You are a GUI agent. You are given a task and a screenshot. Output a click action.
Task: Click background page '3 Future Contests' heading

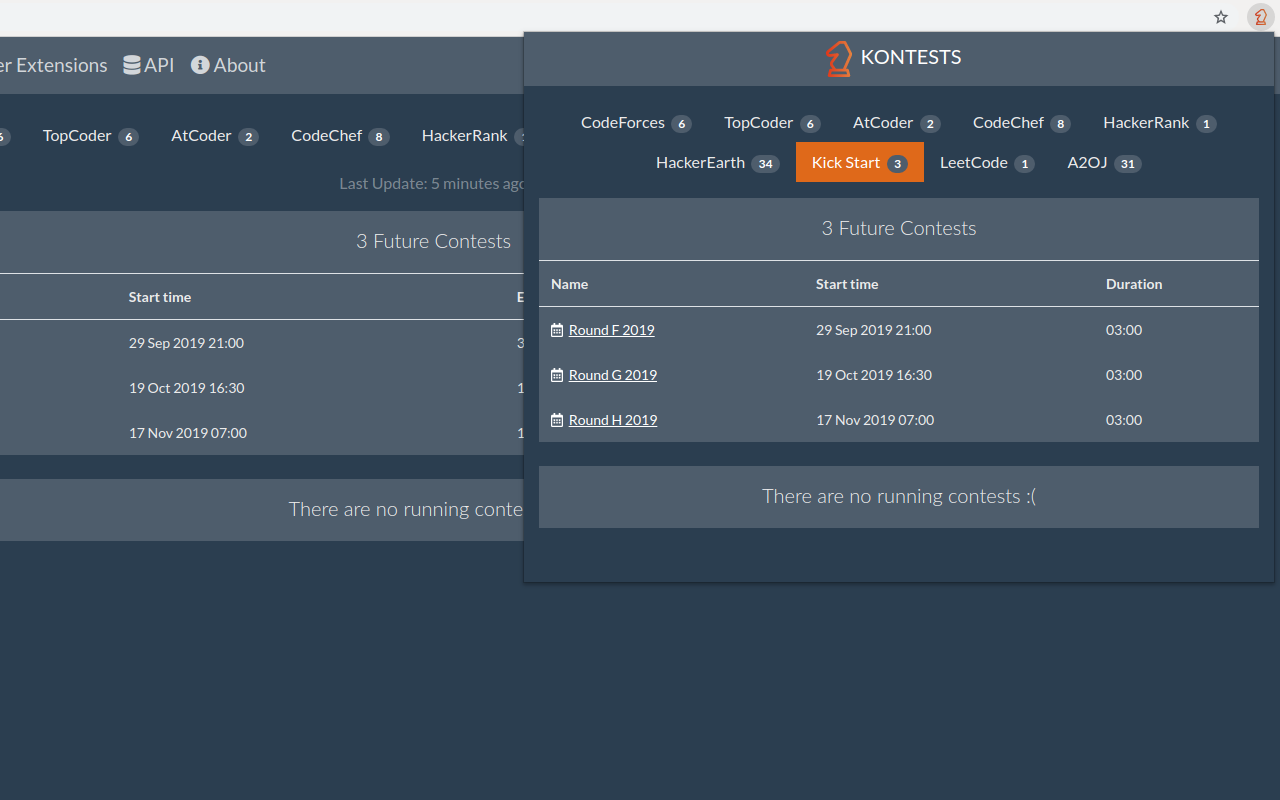coord(433,241)
